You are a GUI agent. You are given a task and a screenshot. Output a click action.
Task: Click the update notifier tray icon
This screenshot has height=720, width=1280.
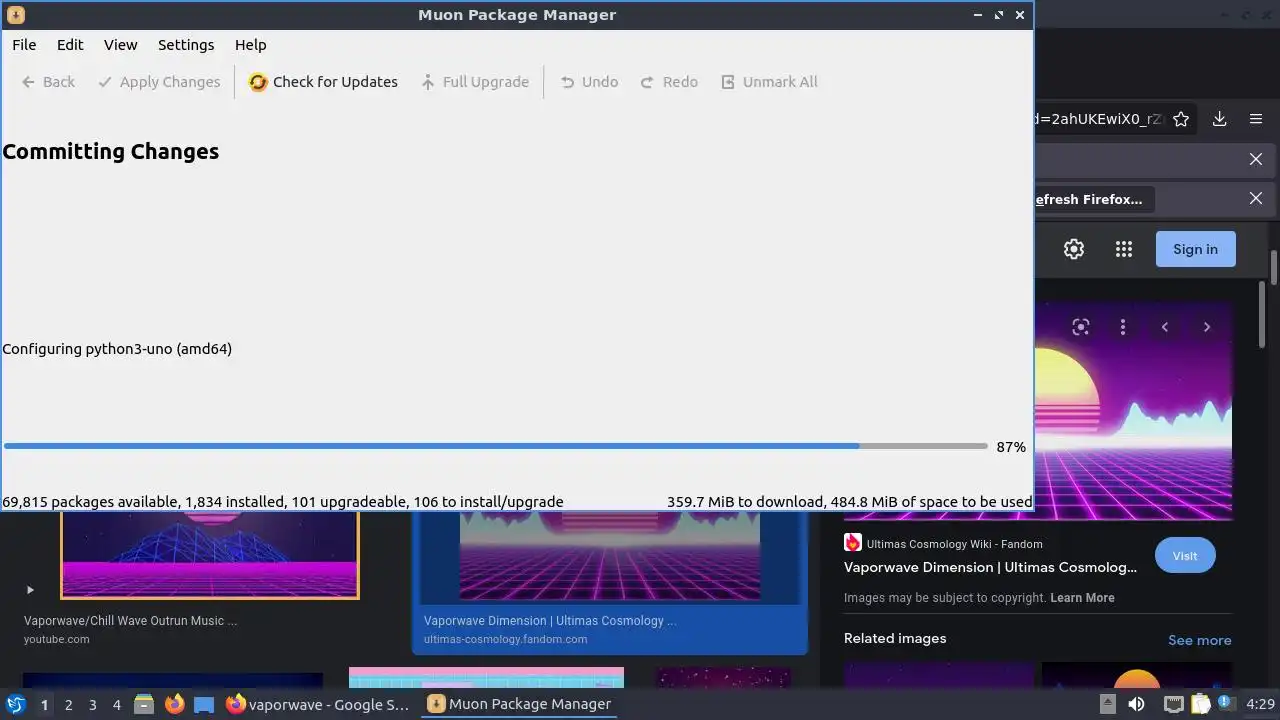[x=1224, y=704]
